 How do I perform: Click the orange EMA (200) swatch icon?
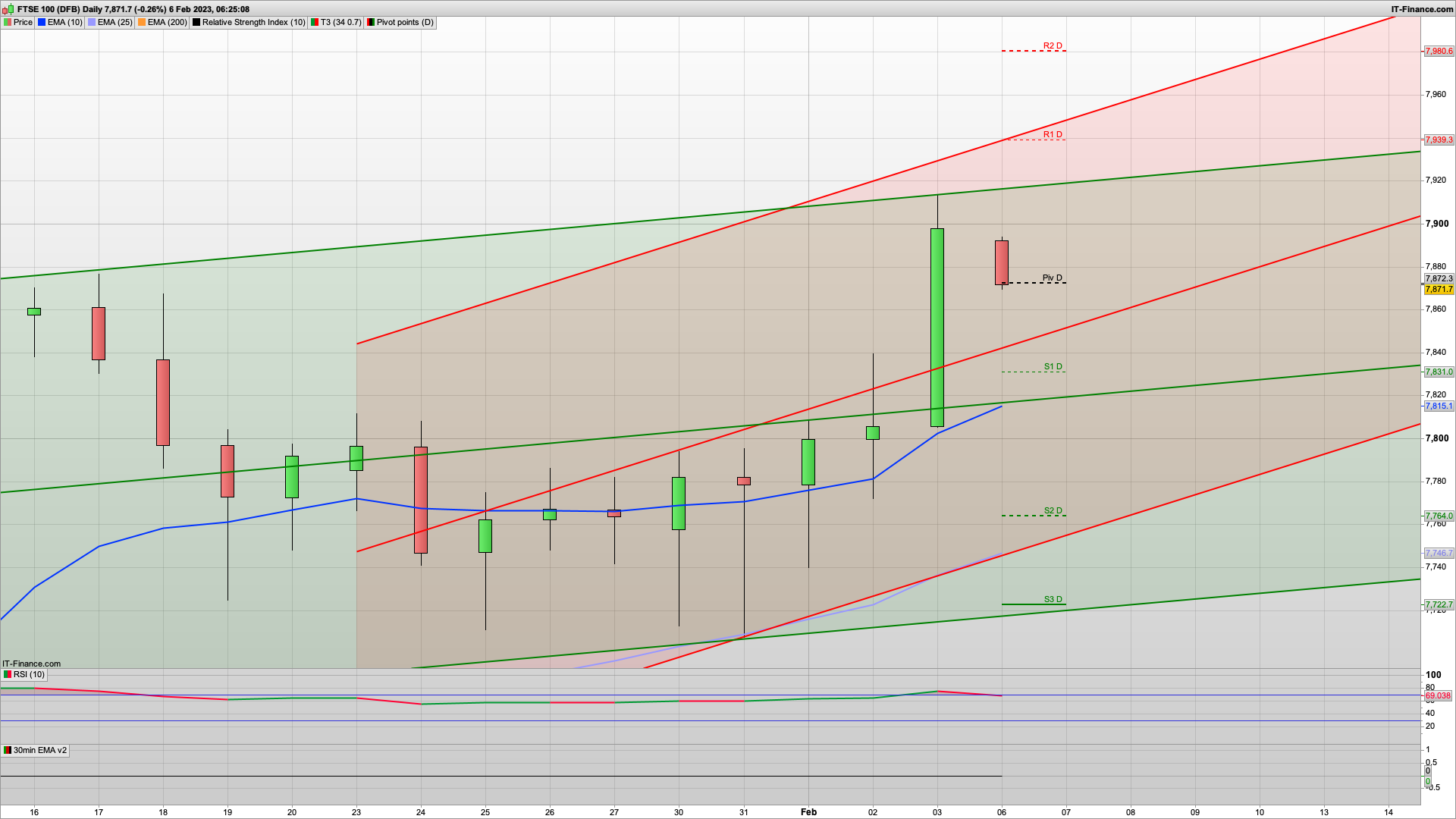(x=142, y=22)
